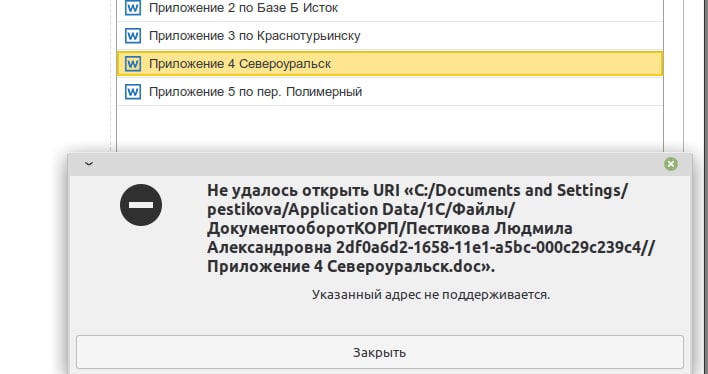708x374 pixels.
Task: Click the black stop error icon in dialog
Action: 141,205
